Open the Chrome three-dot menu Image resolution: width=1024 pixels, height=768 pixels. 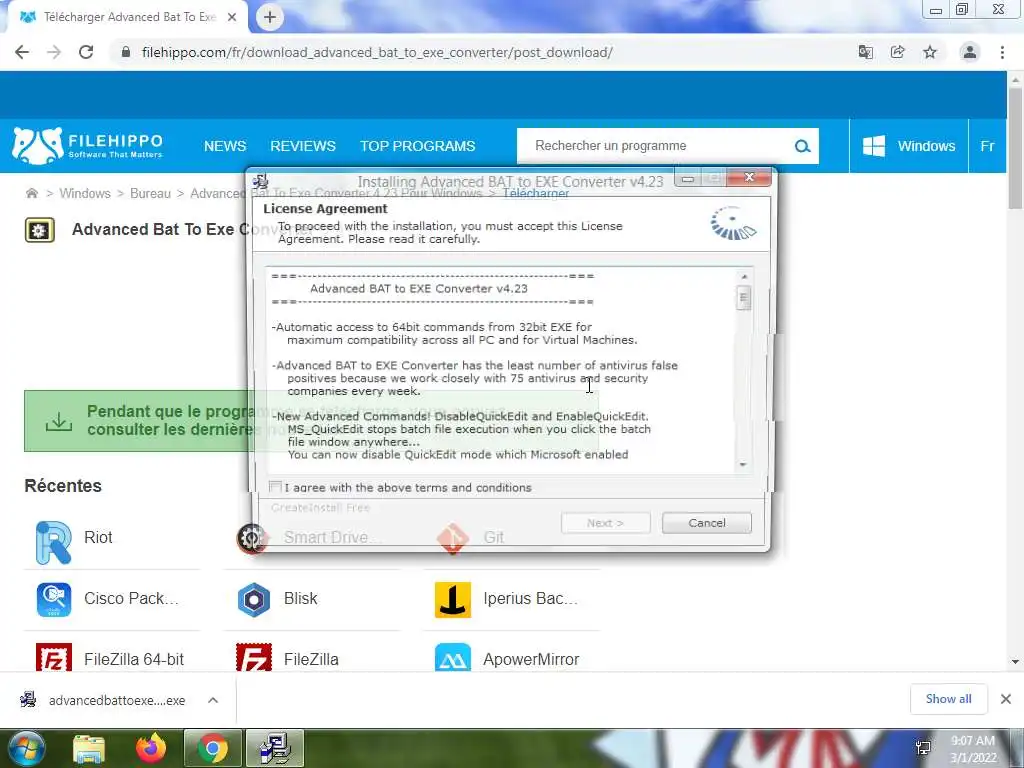[1002, 52]
